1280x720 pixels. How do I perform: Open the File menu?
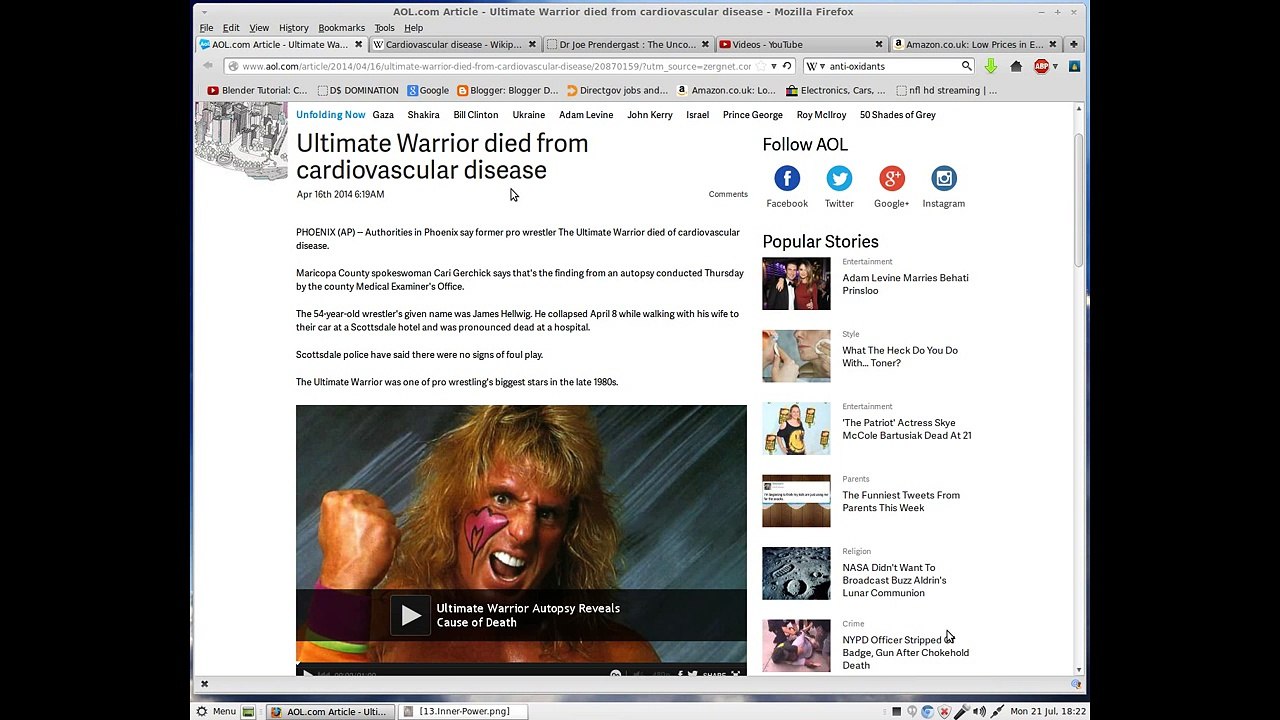206,28
